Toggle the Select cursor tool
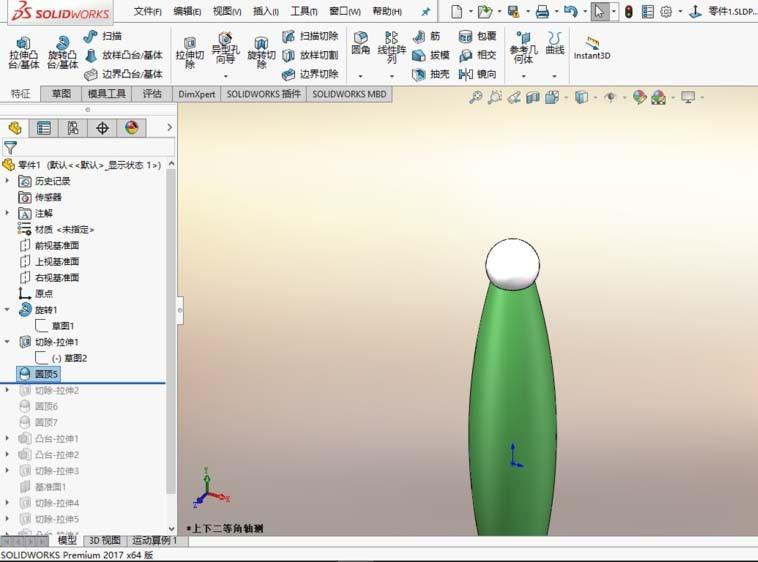 [599, 12]
